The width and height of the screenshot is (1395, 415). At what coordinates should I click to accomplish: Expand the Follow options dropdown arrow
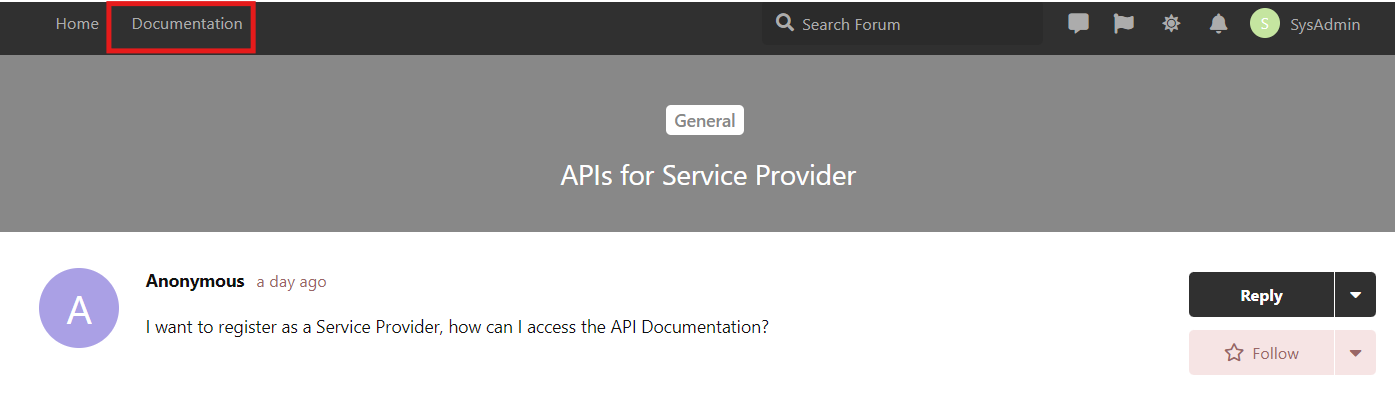[1355, 353]
